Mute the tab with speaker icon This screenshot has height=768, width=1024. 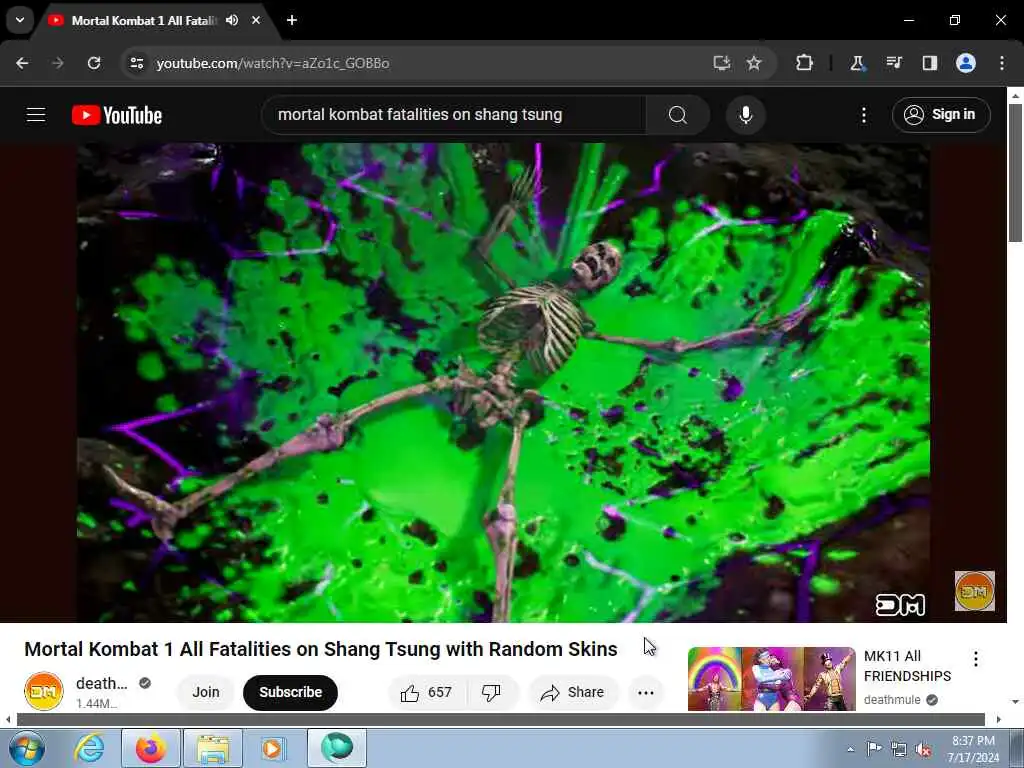point(232,20)
